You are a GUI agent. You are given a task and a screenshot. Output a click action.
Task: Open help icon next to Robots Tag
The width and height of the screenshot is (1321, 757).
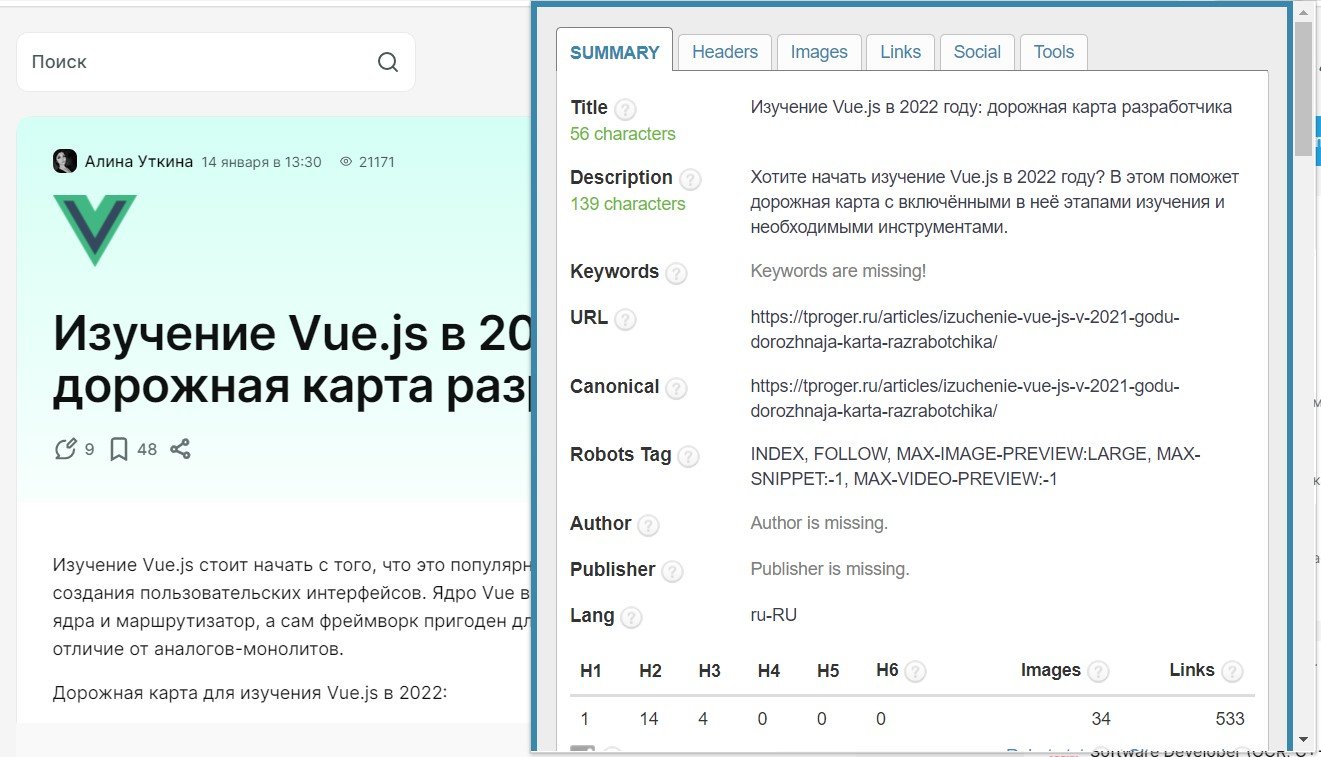tap(688, 456)
